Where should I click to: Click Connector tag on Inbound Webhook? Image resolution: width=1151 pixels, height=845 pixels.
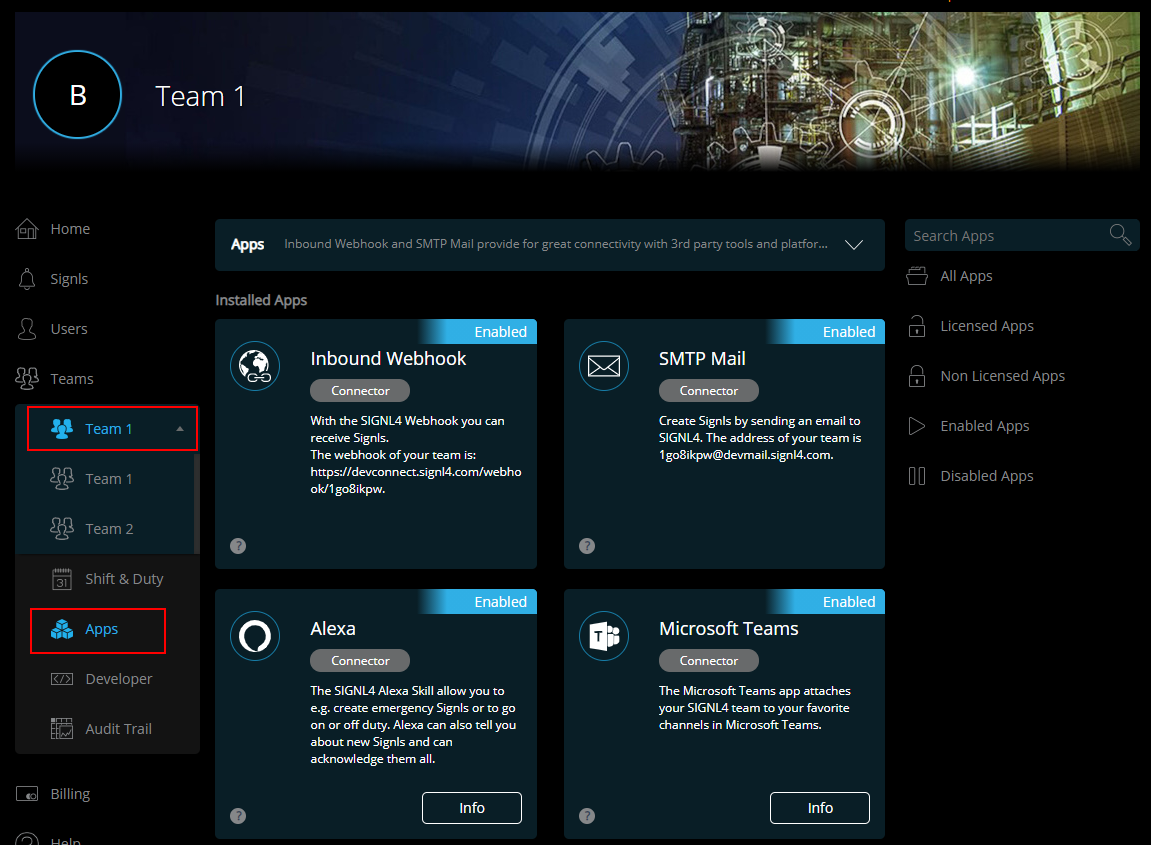[x=360, y=391]
